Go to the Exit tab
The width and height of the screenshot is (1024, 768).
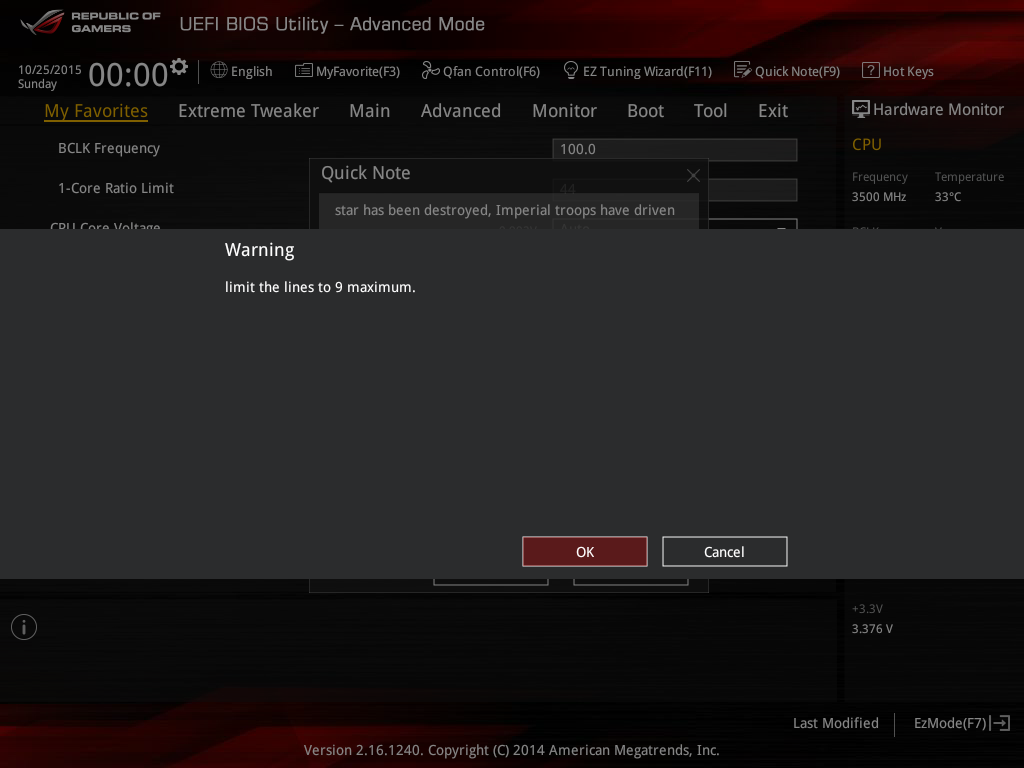pyautogui.click(x=773, y=111)
